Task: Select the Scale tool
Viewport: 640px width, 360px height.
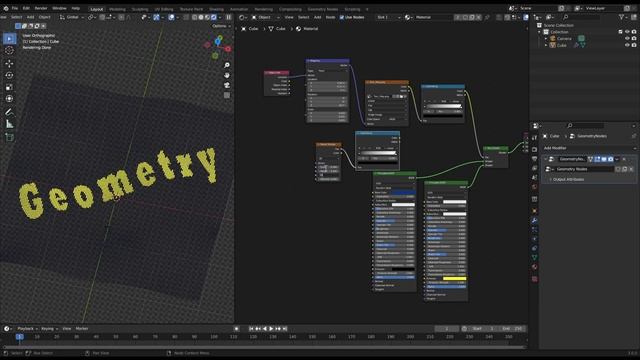Action: pos(9,87)
